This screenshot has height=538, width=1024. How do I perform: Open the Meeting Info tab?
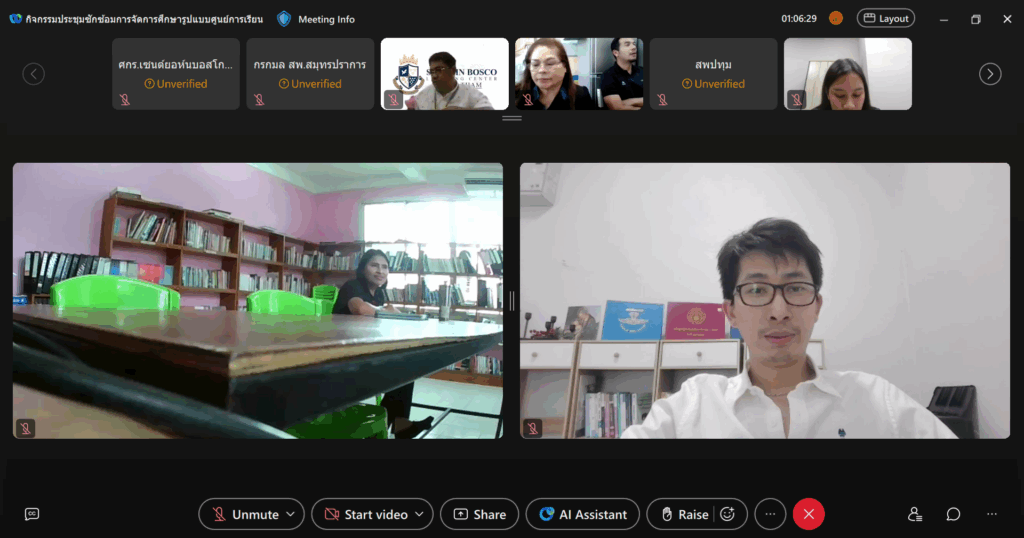coord(326,19)
